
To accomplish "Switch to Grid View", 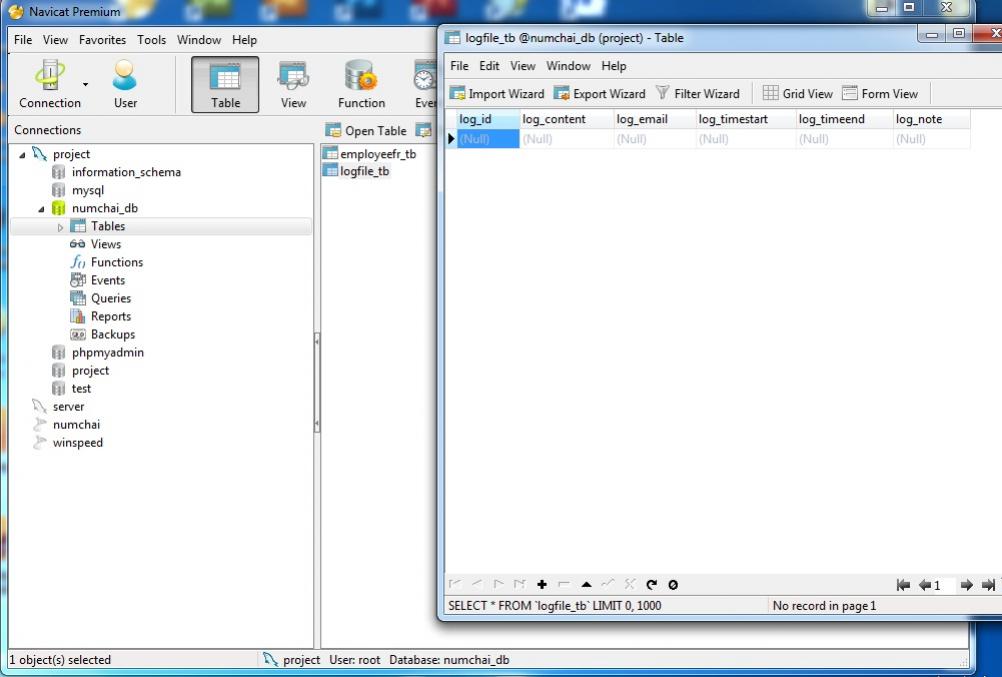I will (x=797, y=94).
